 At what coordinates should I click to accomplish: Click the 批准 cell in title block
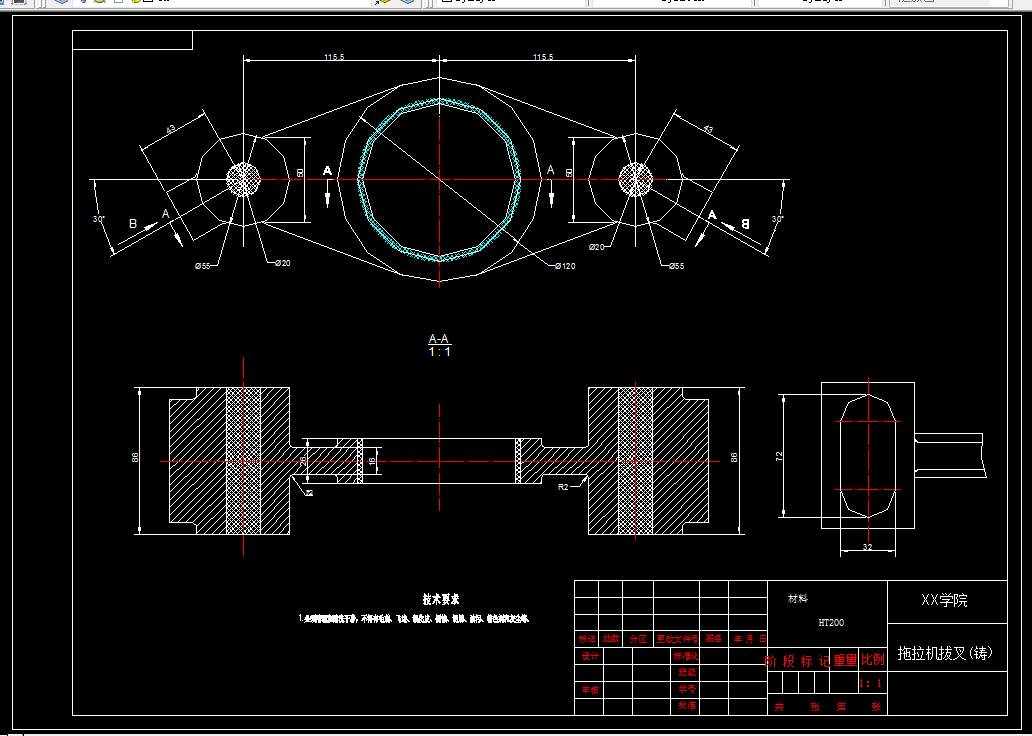687,705
